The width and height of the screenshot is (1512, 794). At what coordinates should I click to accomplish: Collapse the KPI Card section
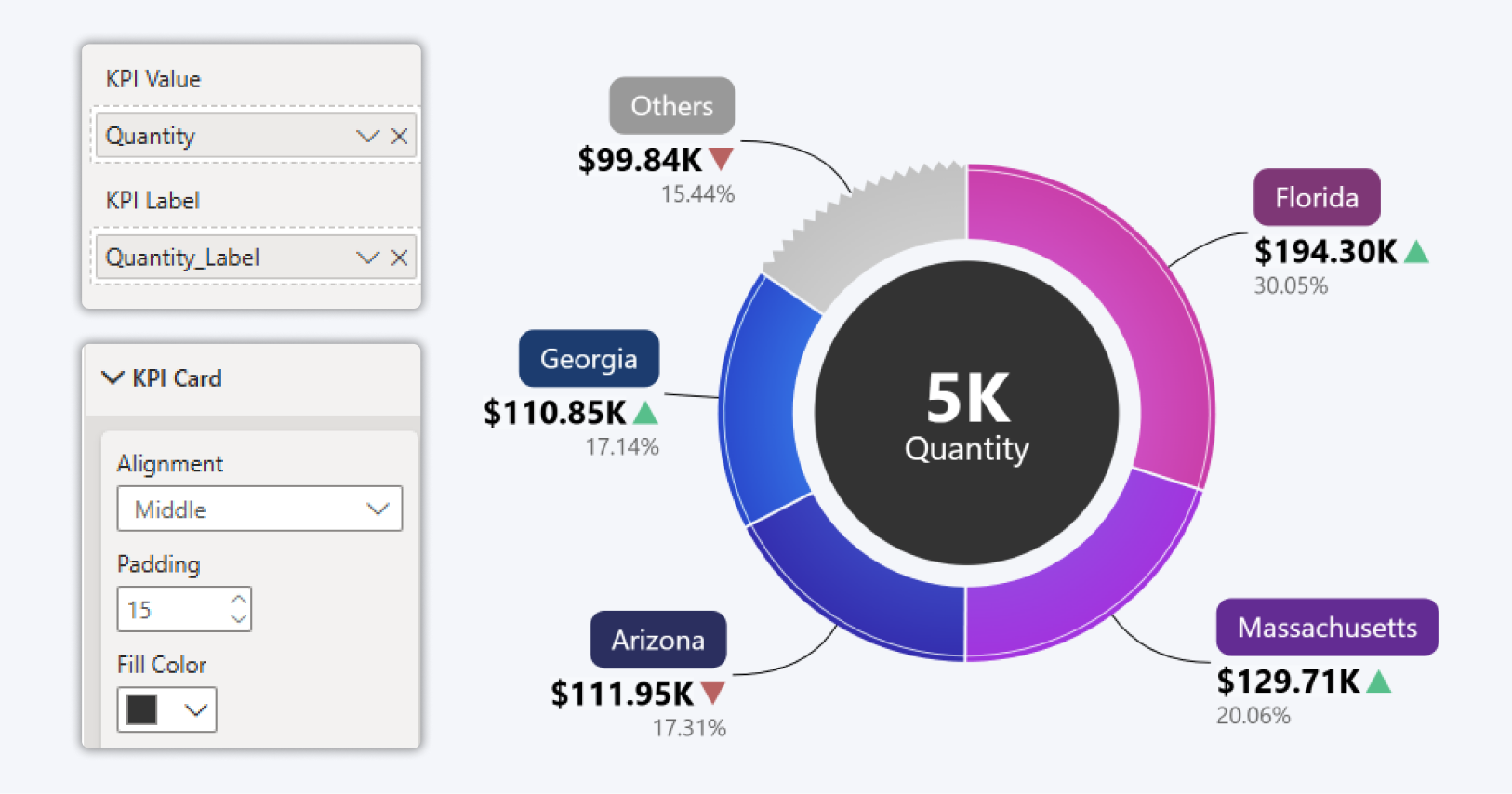pyautogui.click(x=113, y=377)
